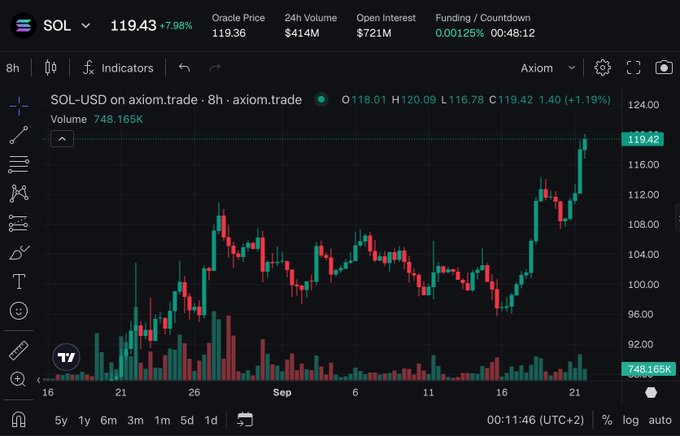Select the brush drawing tool
Image resolution: width=680 pixels, height=436 pixels.
tap(19, 252)
